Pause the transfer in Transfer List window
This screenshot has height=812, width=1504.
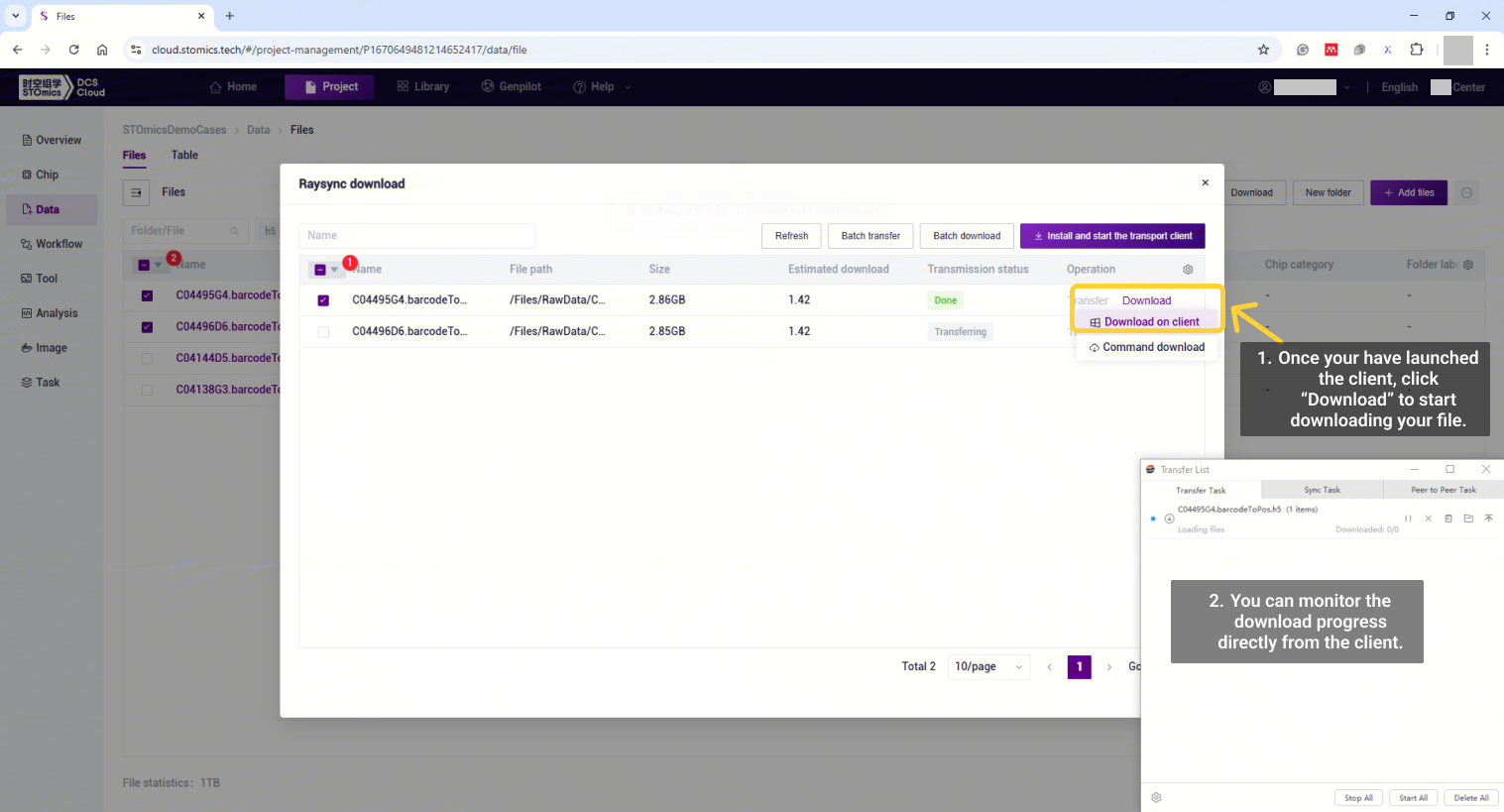click(x=1408, y=519)
